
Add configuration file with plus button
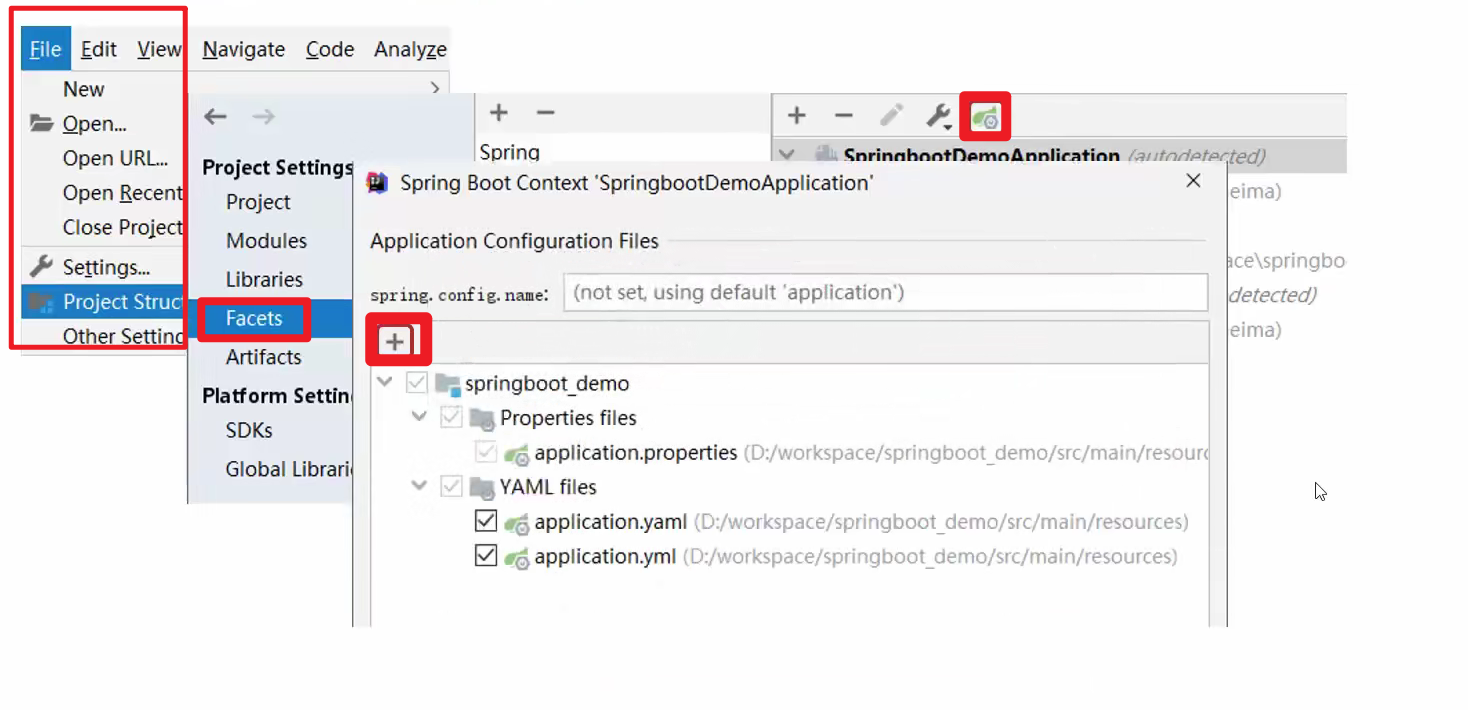[x=395, y=342]
